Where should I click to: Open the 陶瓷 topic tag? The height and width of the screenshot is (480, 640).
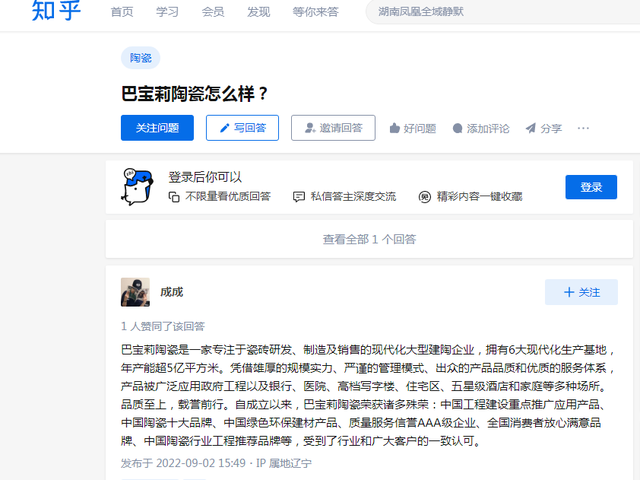tap(140, 58)
